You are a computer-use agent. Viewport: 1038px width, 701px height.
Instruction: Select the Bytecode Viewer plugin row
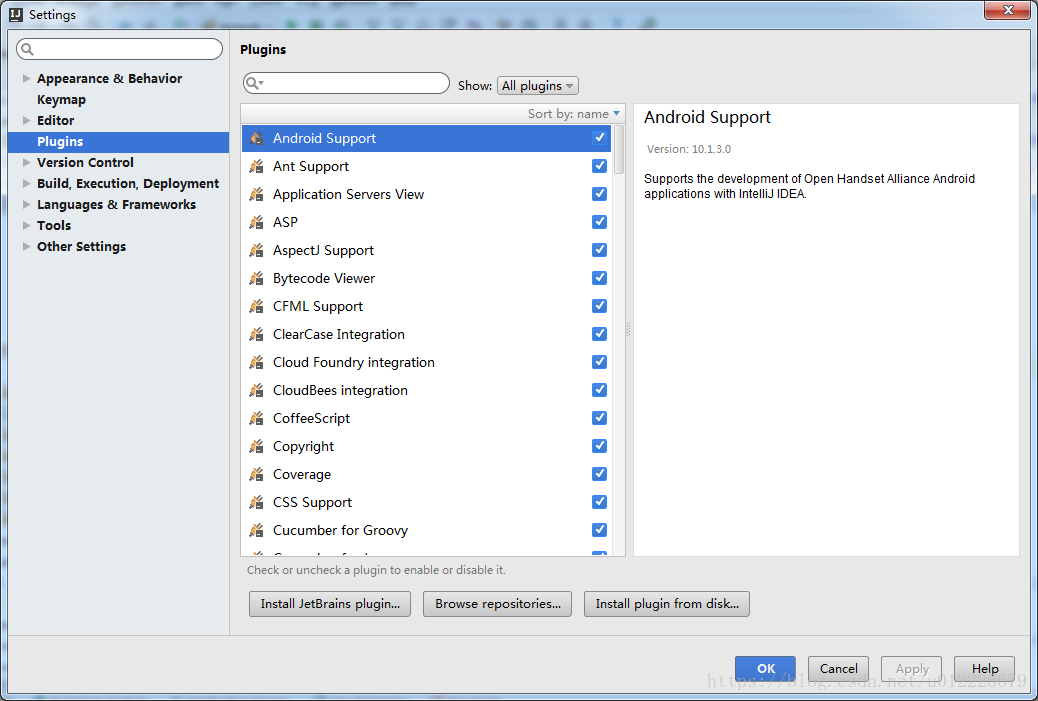click(427, 278)
